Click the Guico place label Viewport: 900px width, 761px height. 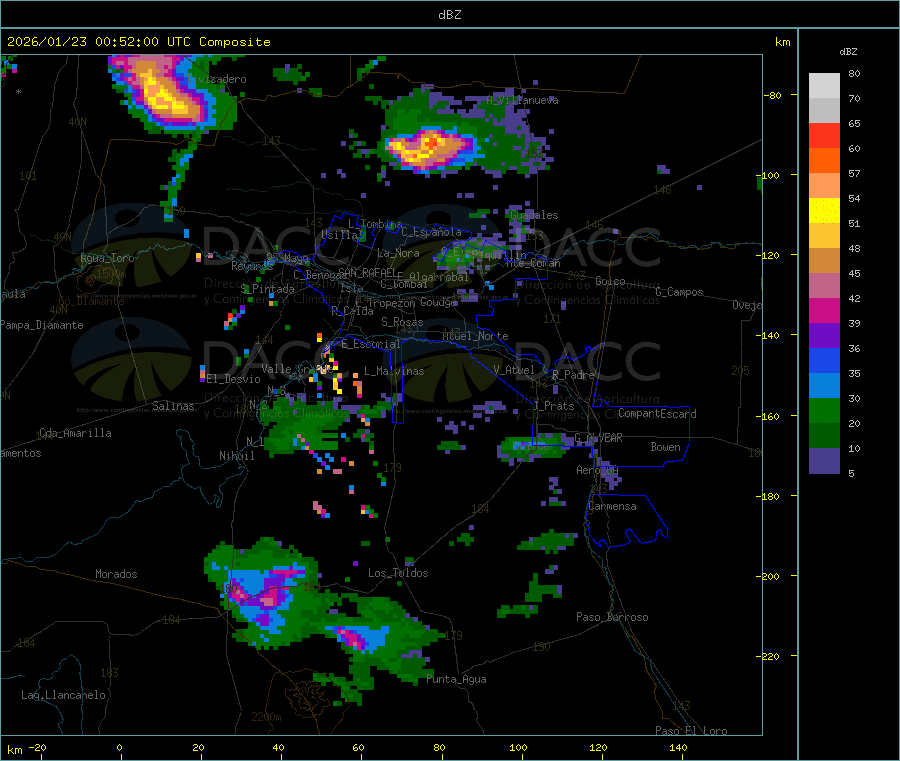point(610,281)
